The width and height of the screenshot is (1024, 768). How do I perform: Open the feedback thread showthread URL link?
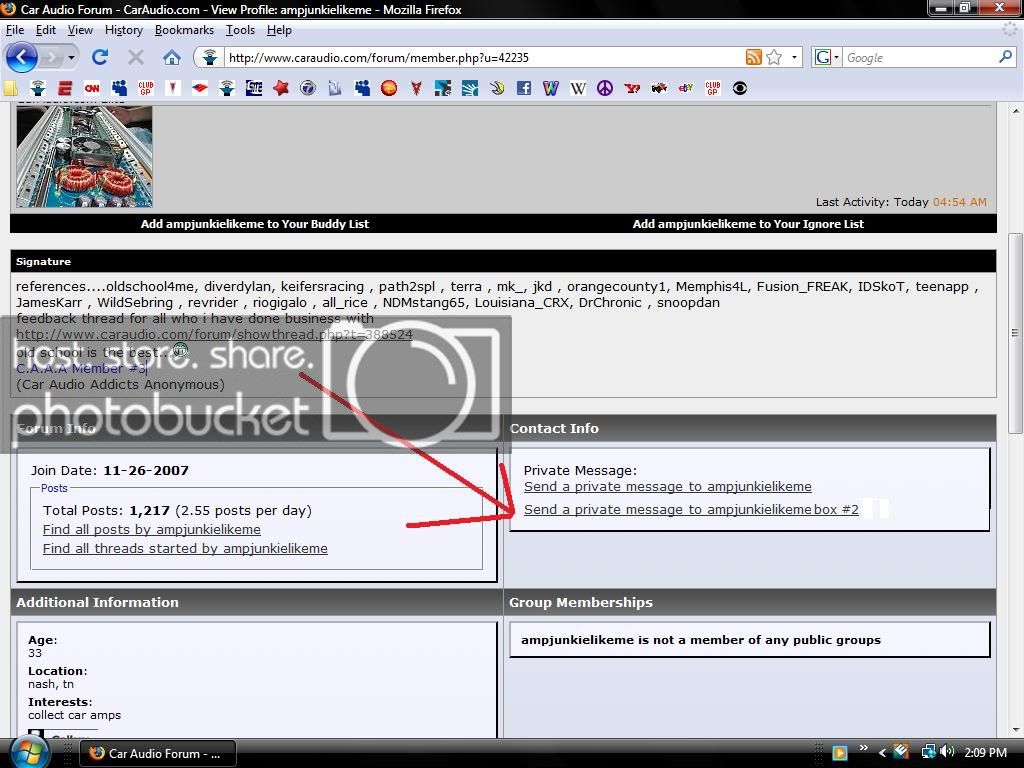pos(214,334)
